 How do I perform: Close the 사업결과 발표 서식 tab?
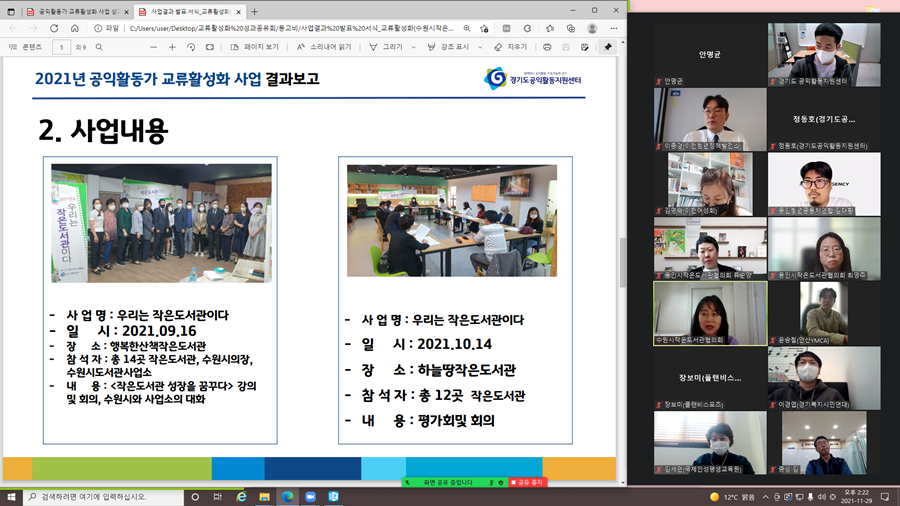(239, 11)
